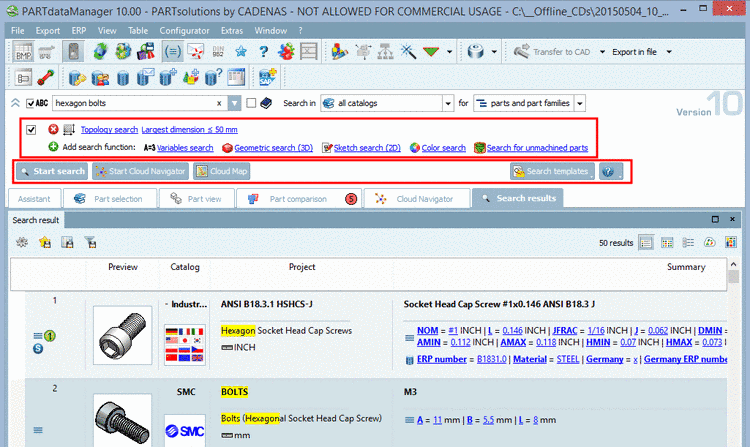Open the 'all catalogs' dropdown
The image size is (750, 447).
pyautogui.click(x=448, y=103)
